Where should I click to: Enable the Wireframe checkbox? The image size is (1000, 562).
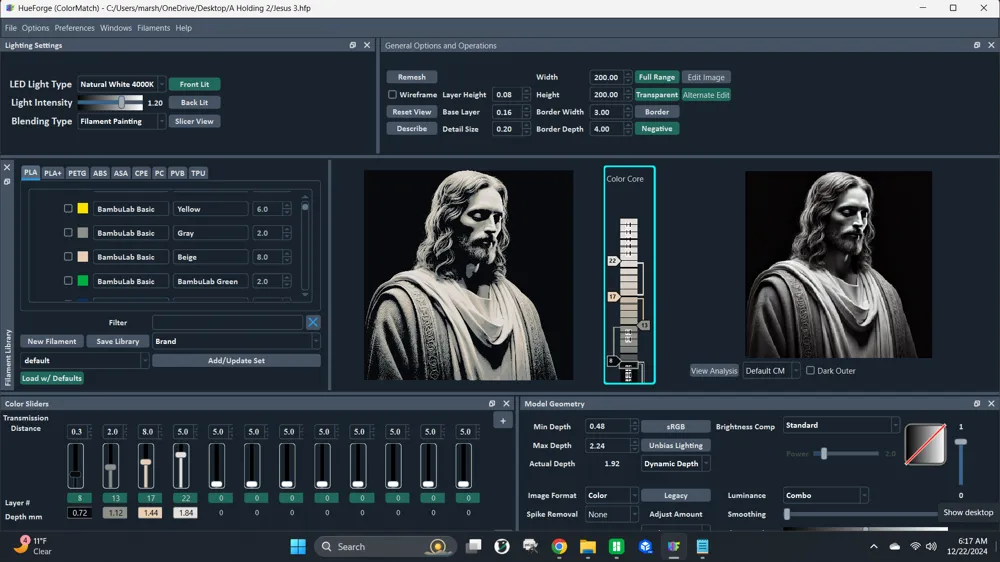tap(392, 94)
